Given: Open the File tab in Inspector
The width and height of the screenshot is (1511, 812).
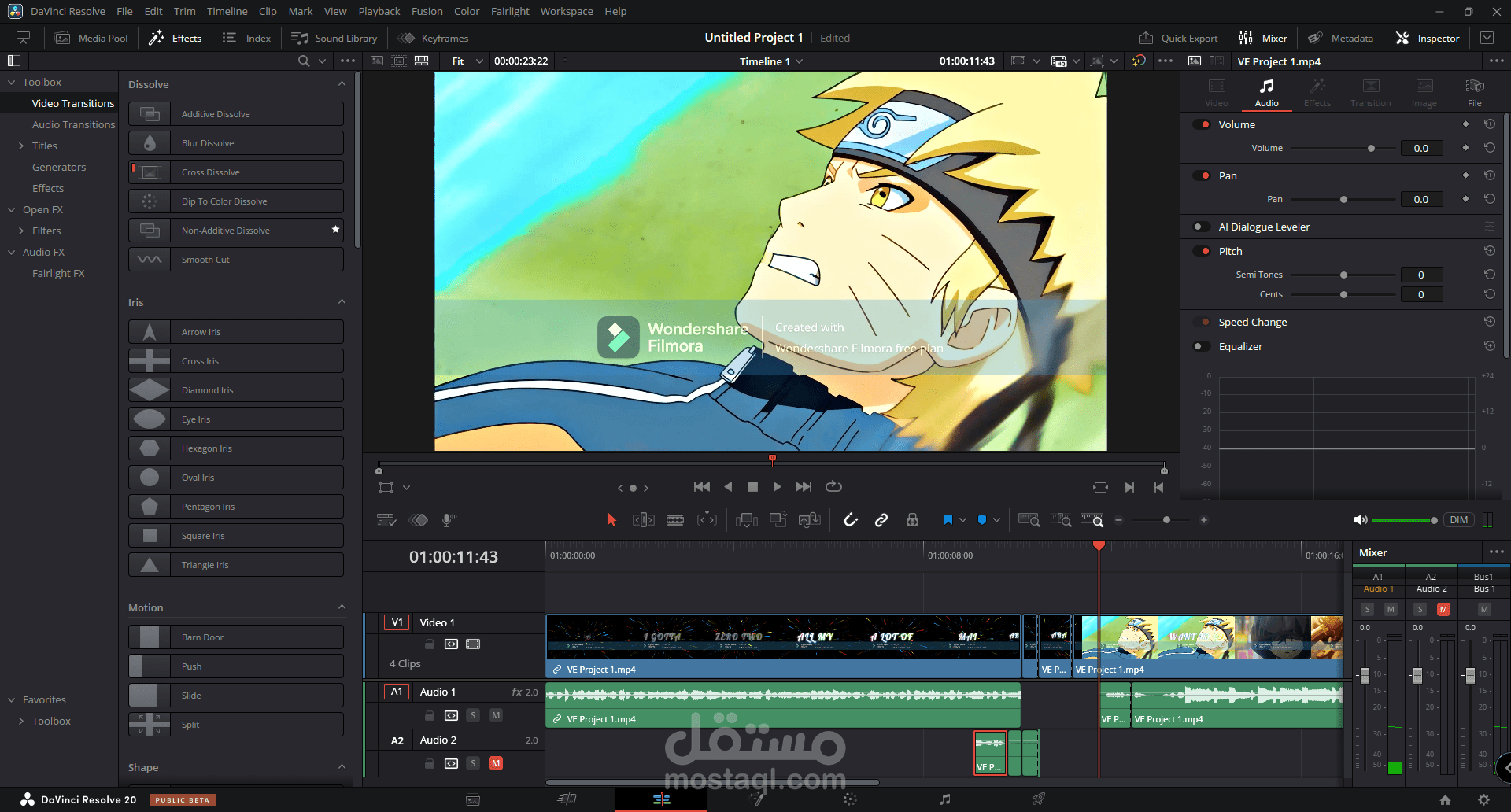Looking at the screenshot, I should [1475, 92].
